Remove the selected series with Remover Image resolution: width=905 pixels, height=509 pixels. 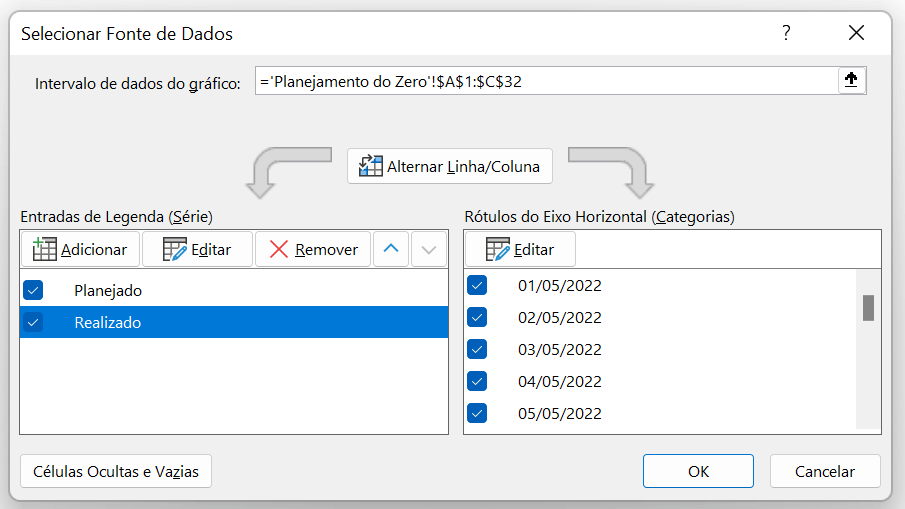coord(313,249)
